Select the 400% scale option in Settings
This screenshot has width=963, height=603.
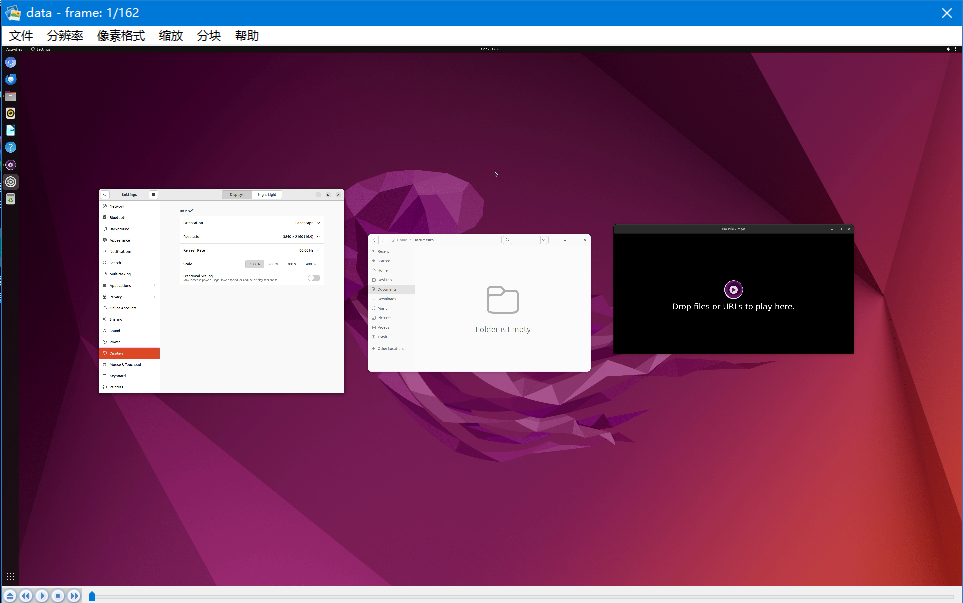coord(310,264)
